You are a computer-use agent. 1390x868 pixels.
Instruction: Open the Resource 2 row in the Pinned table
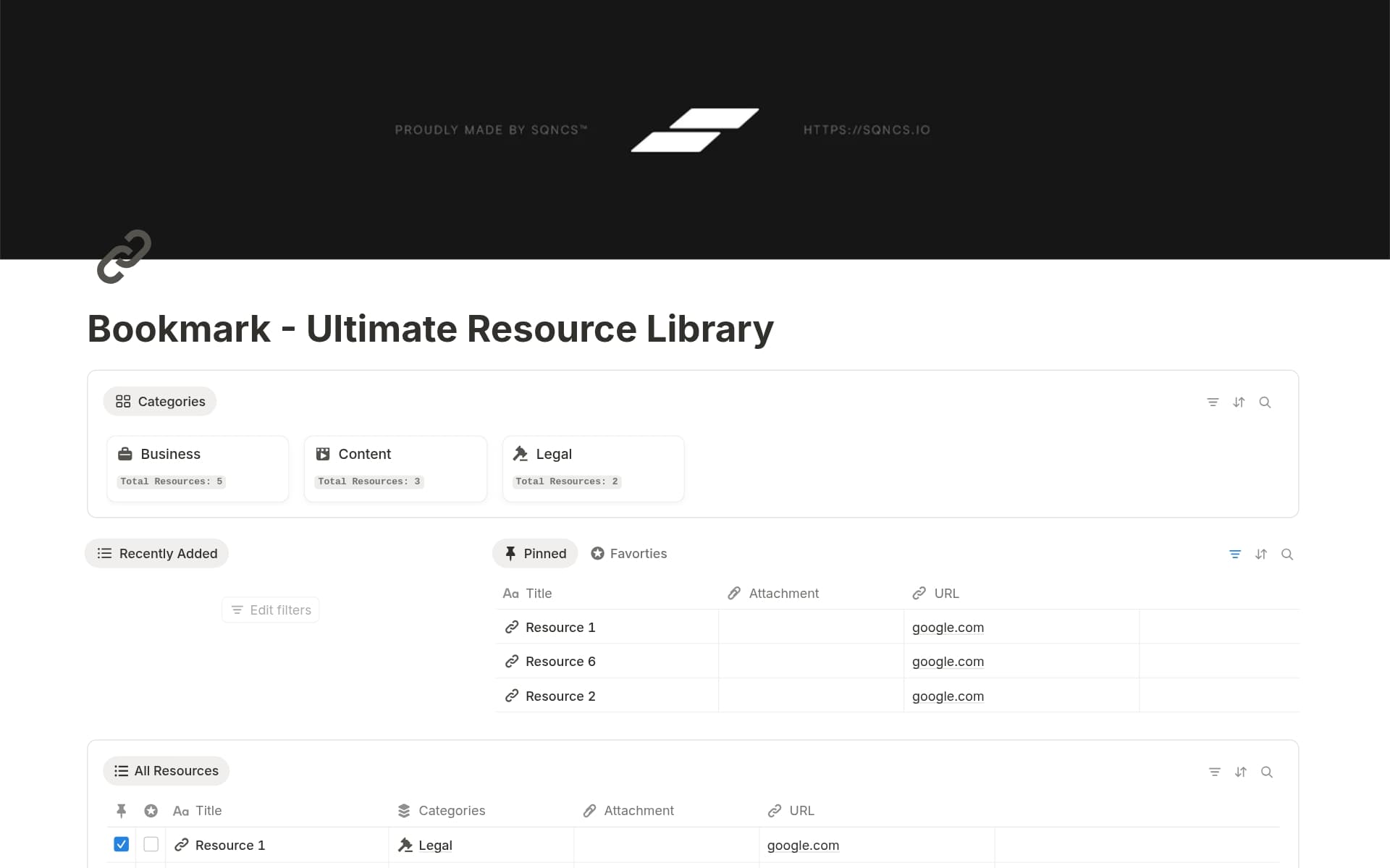click(560, 696)
